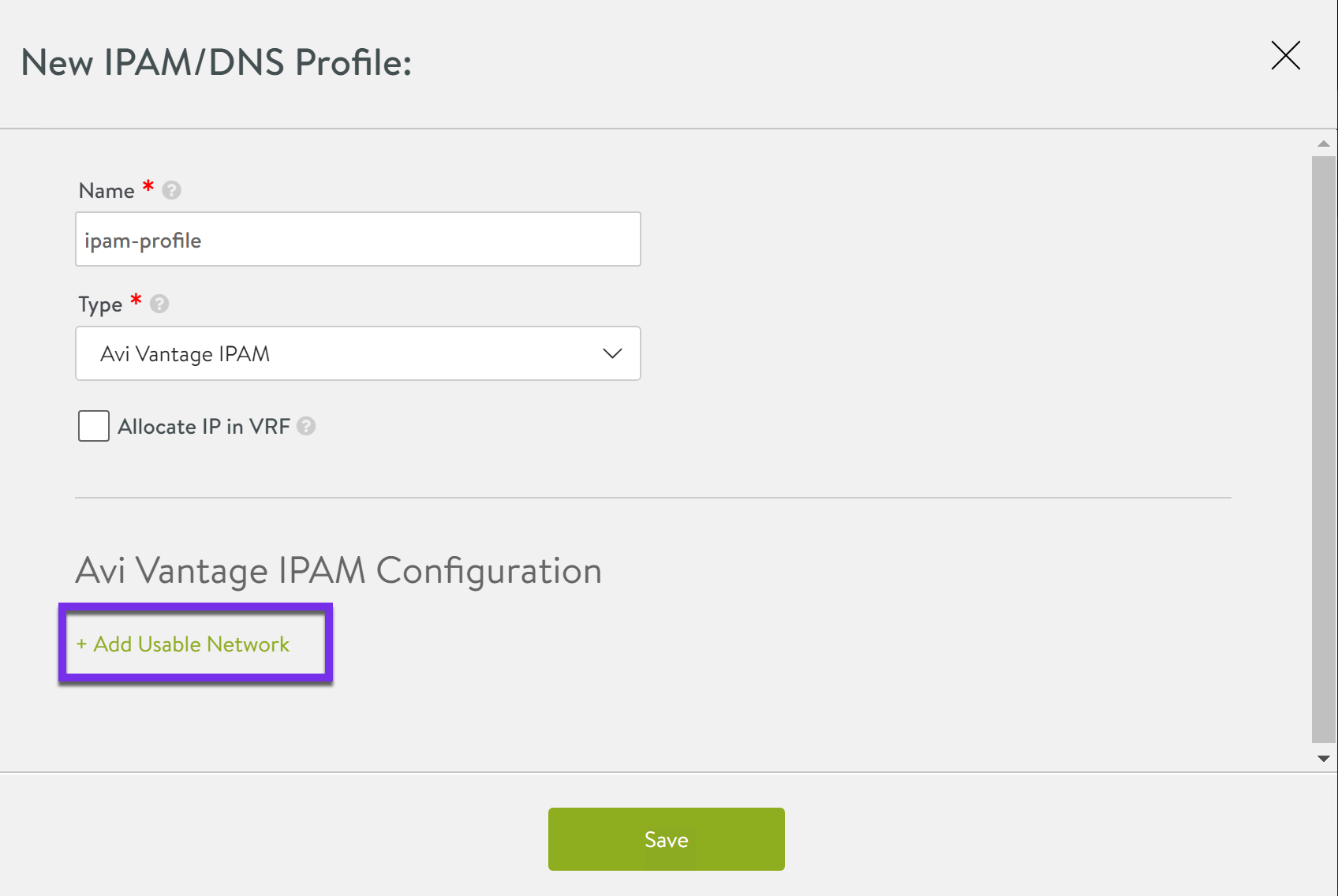
Task: Close the New IPAM/DNS Profile dialog
Action: 1285,56
